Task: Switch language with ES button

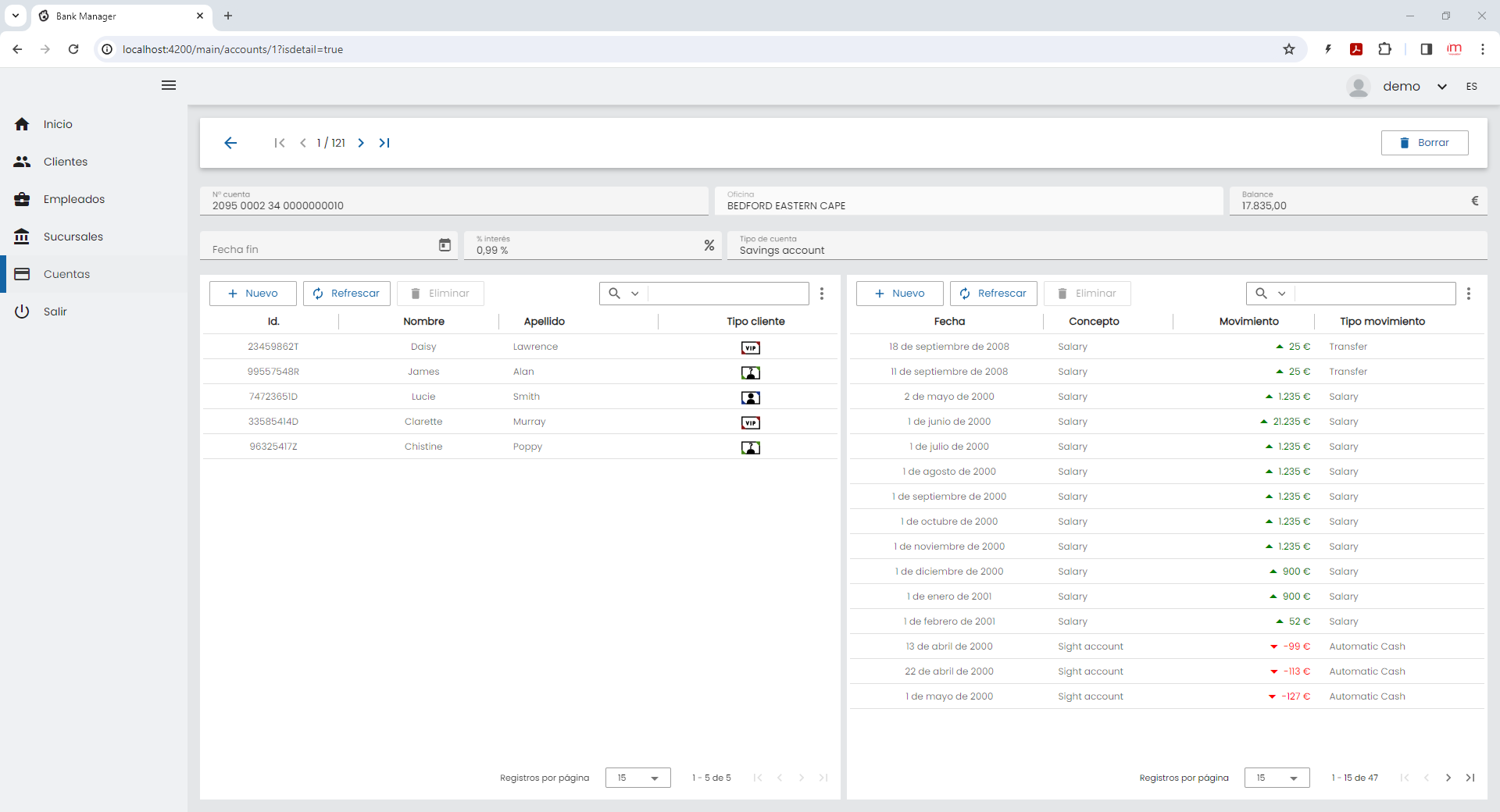Action: coord(1472,87)
